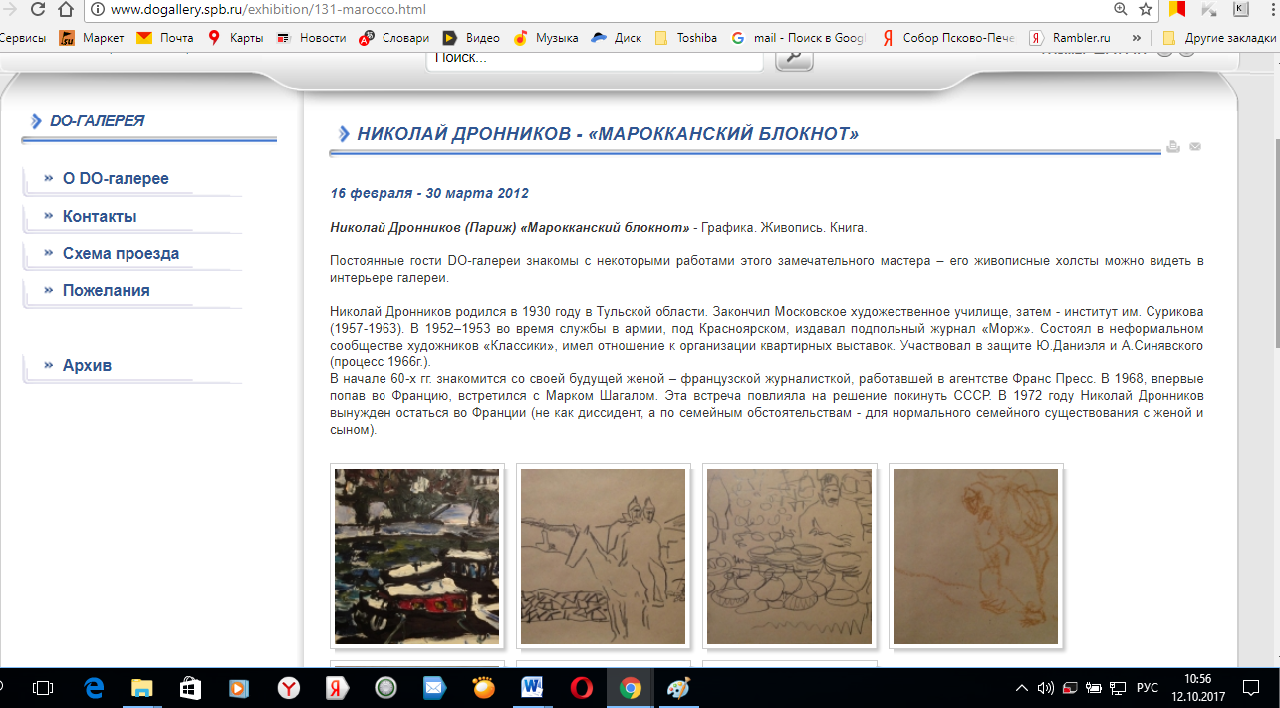
Task: Switch to Microsoft Word in taskbar
Action: [x=532, y=688]
